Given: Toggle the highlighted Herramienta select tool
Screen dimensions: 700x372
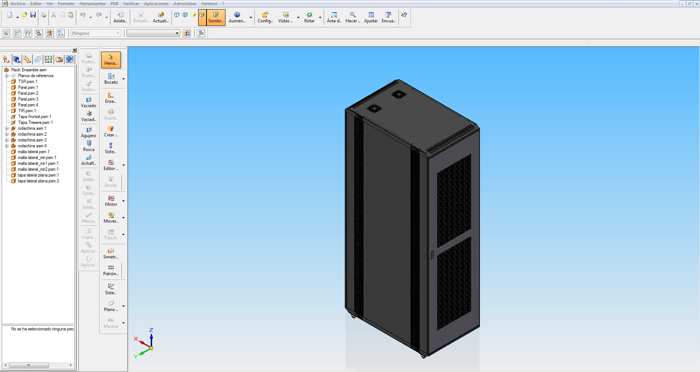Looking at the screenshot, I should click(111, 60).
